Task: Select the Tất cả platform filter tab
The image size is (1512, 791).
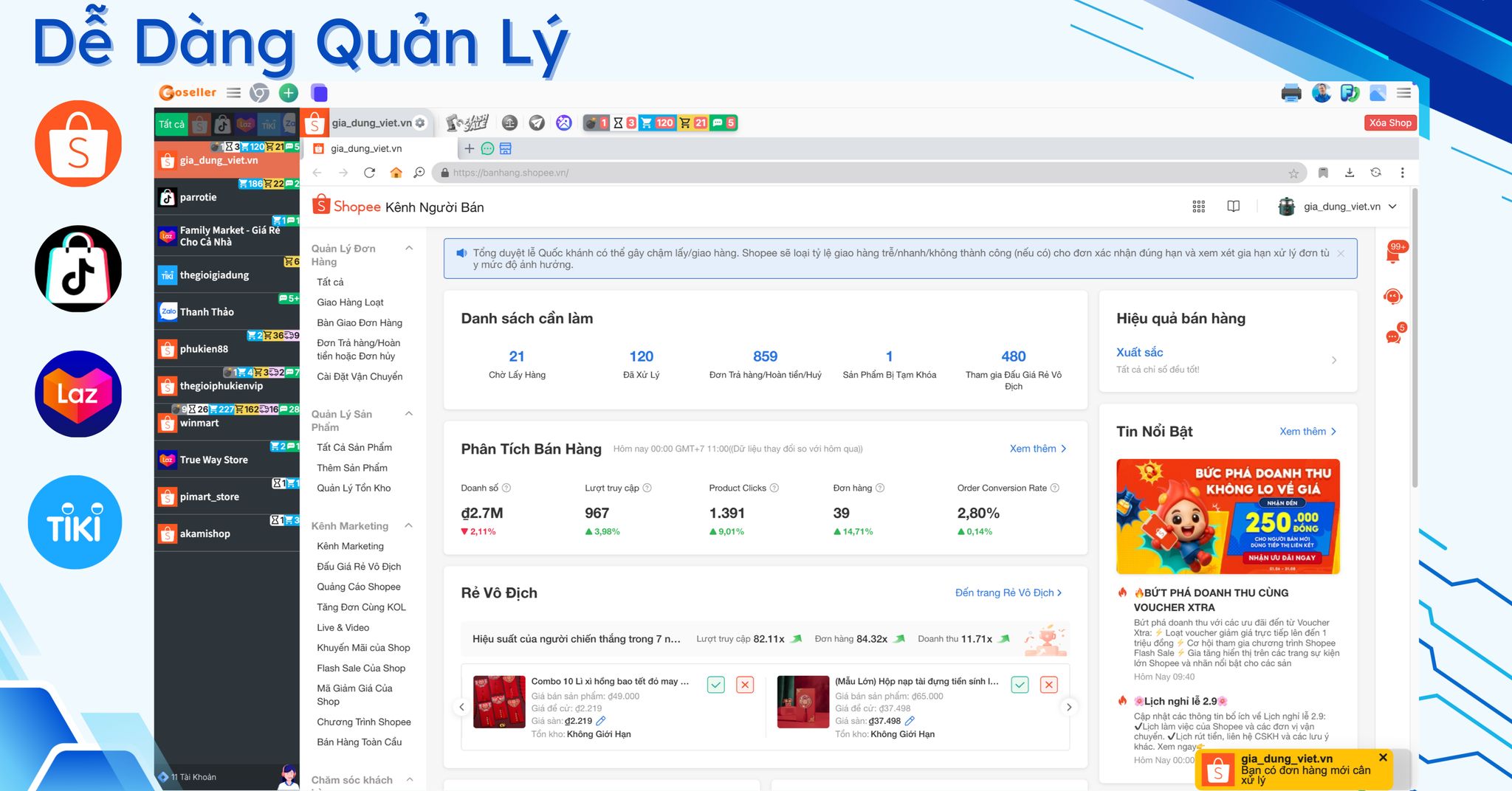Action: [171, 124]
